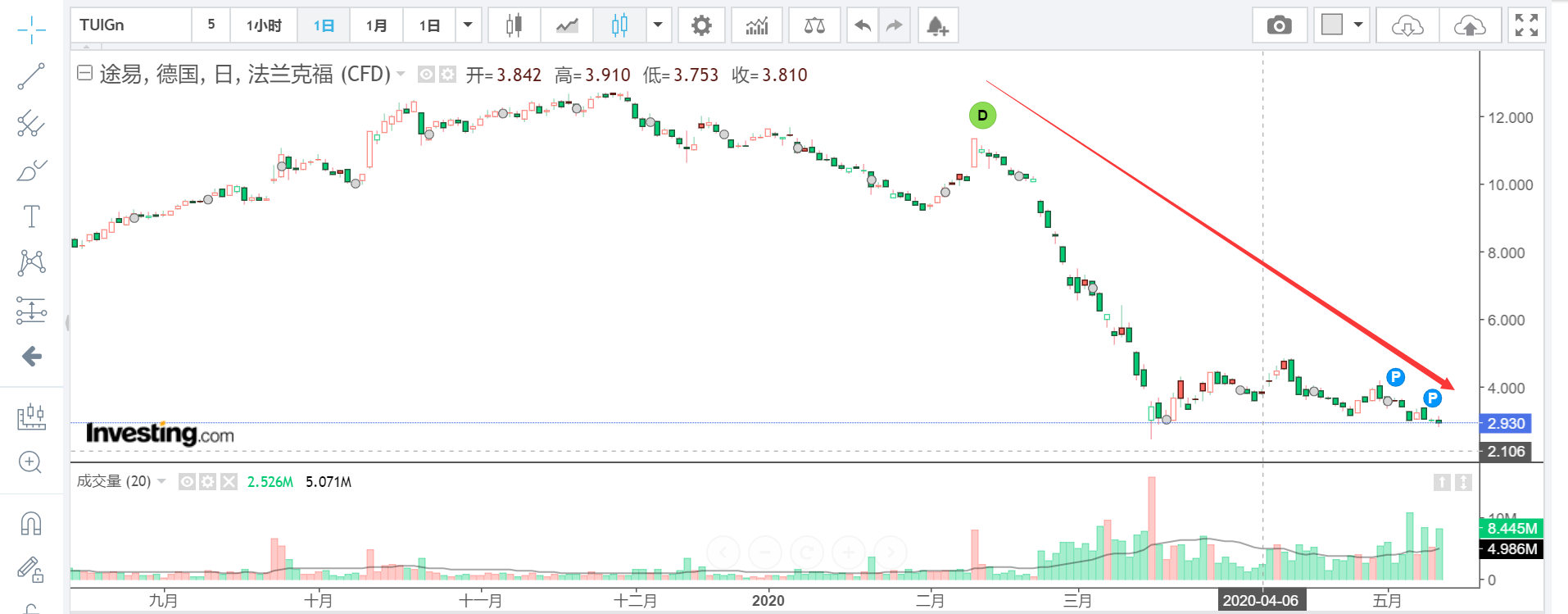Click the 途易, 德国, 日, 法兰克福 (CFD) title
Image resolution: width=1568 pixels, height=614 pixels.
point(245,75)
